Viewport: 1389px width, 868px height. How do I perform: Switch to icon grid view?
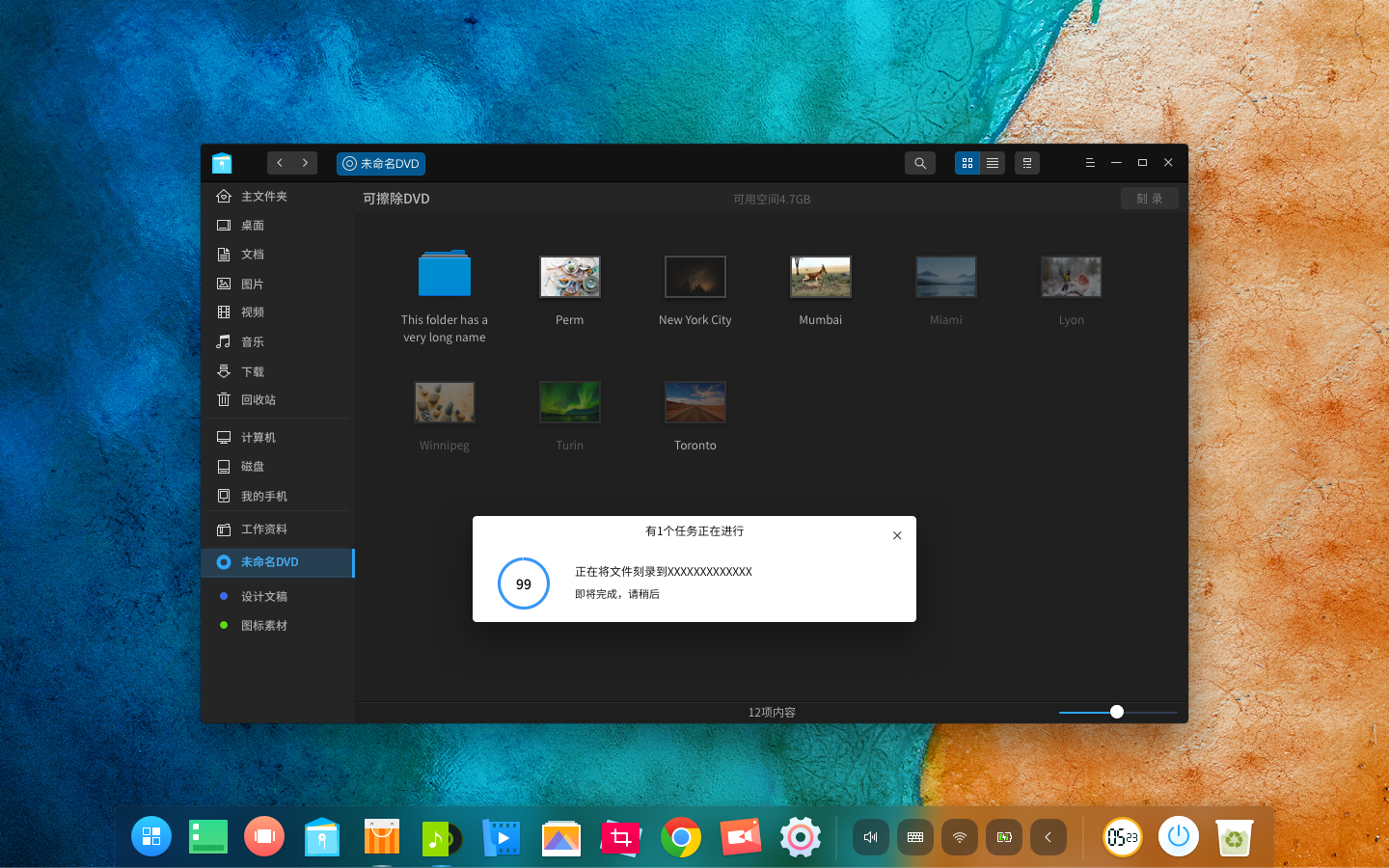[x=967, y=163]
